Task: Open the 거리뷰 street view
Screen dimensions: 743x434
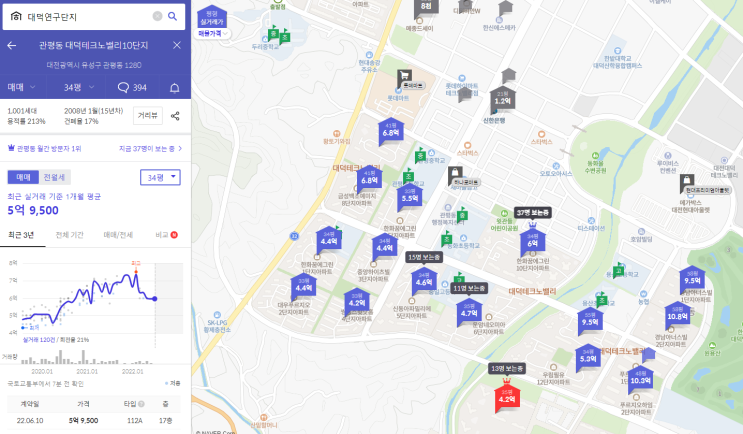Action: click(148, 116)
